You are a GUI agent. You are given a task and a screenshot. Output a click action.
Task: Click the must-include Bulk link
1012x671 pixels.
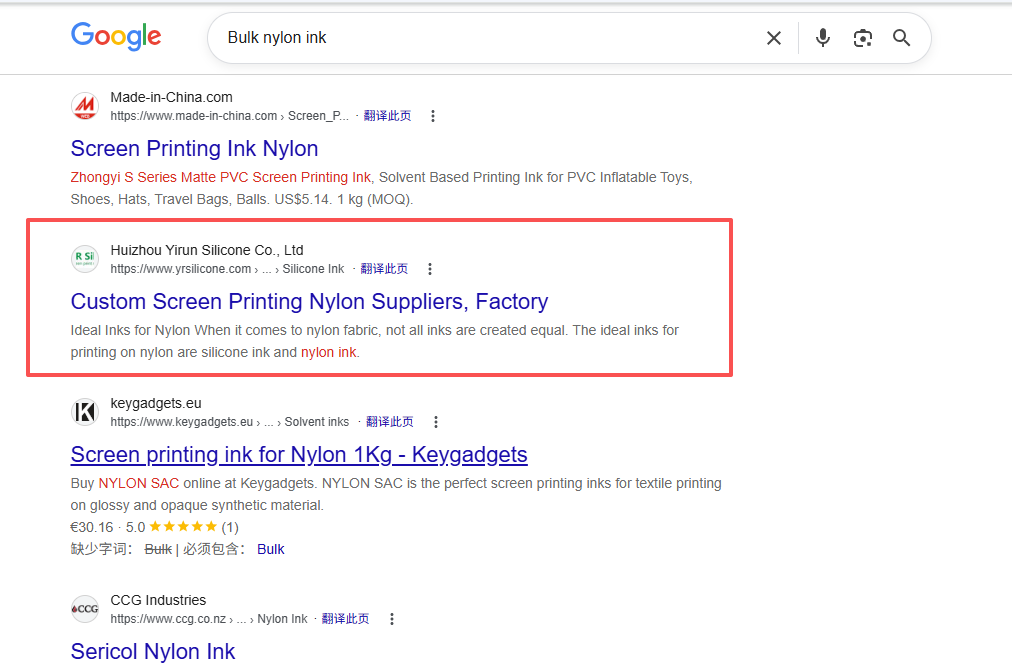click(270, 549)
